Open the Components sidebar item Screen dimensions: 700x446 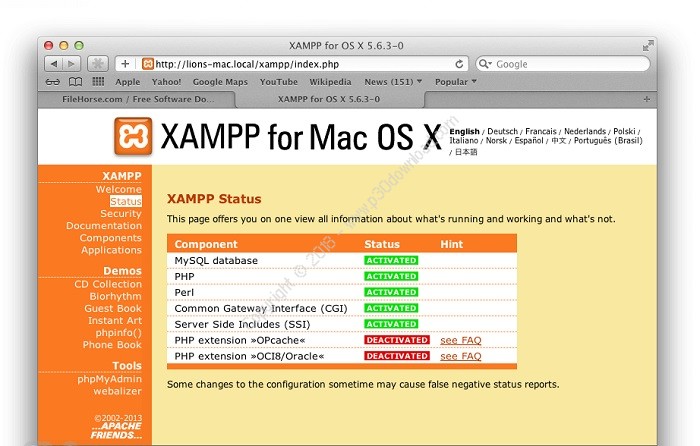[x=111, y=238]
